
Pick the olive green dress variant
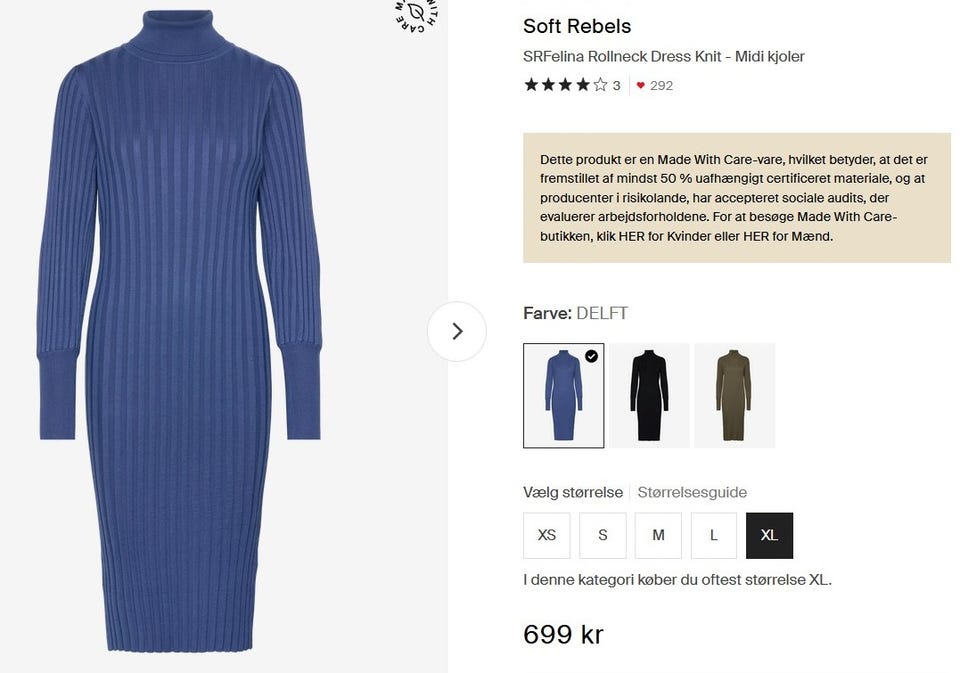click(734, 395)
